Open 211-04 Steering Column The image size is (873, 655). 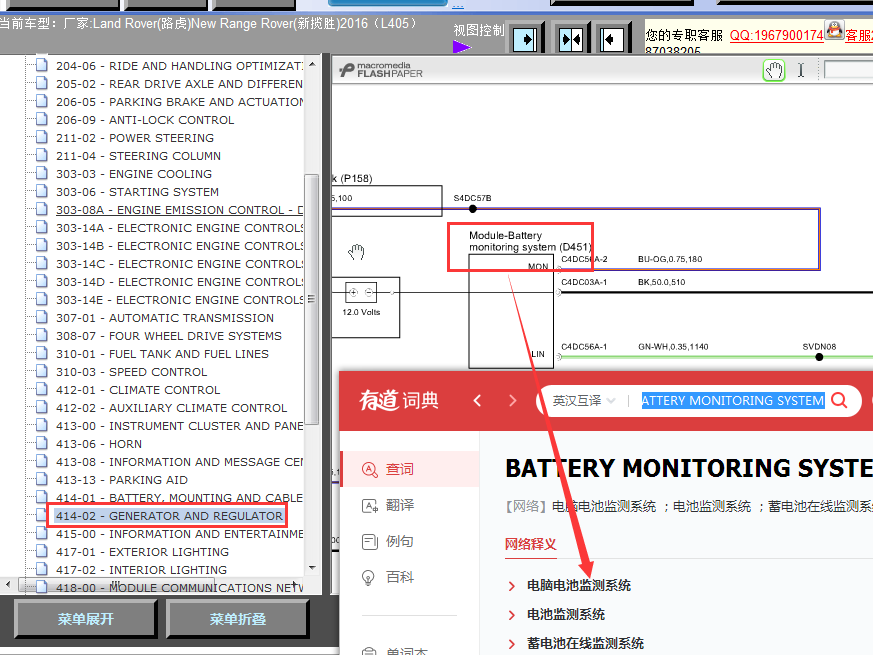click(x=138, y=156)
